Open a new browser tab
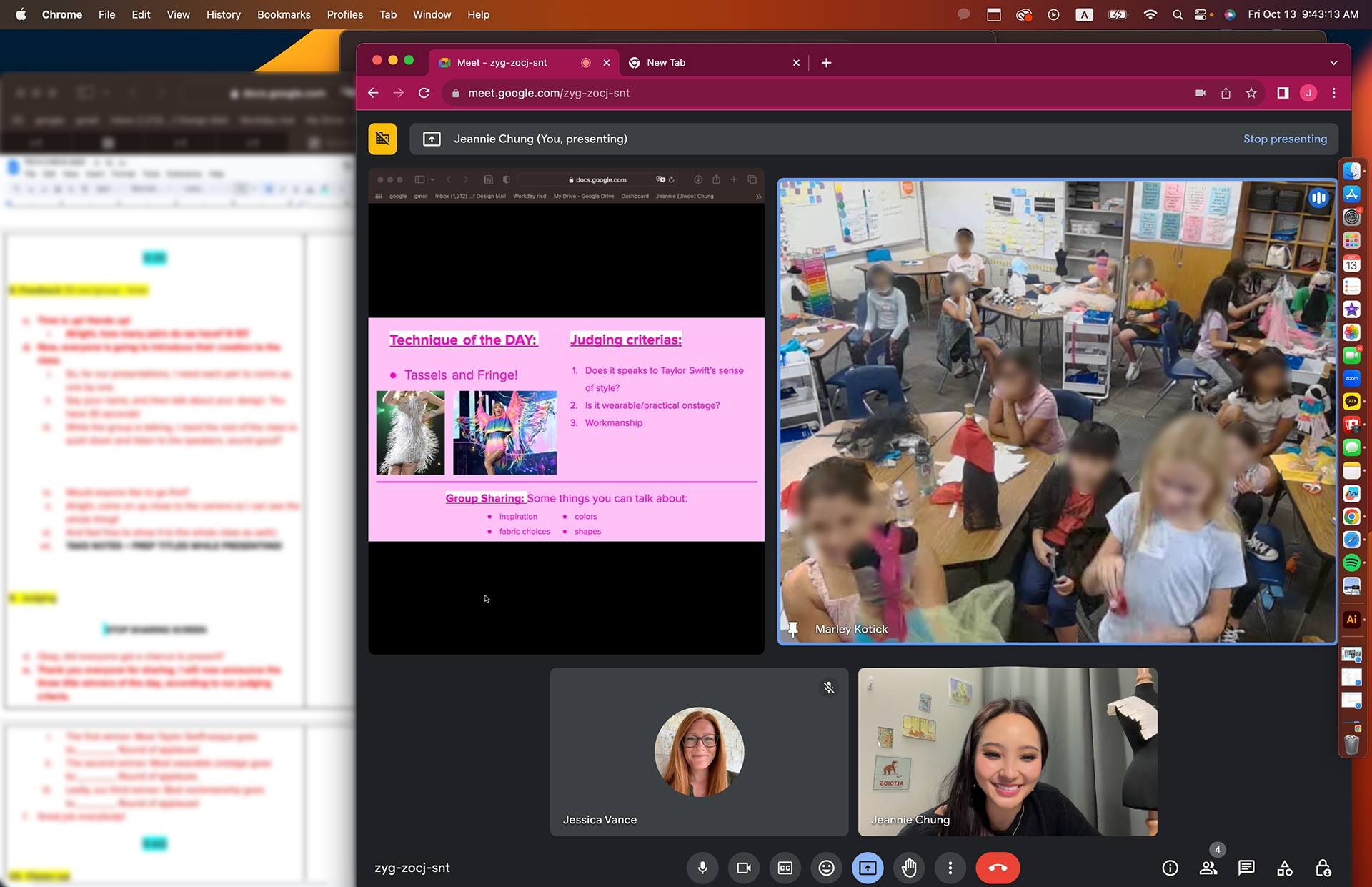The image size is (1372, 887). (x=826, y=63)
